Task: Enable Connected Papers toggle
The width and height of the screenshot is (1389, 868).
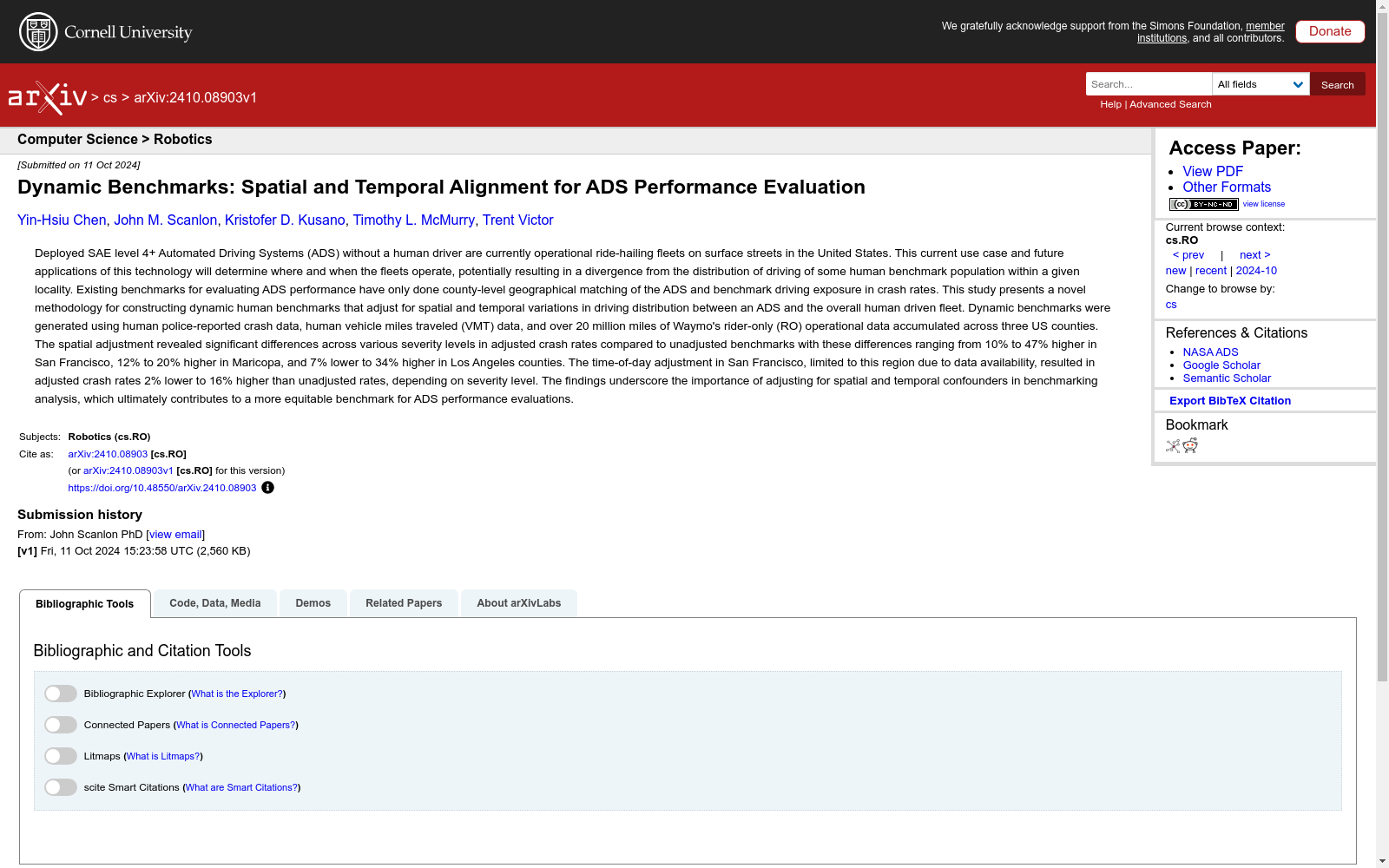Action: coord(61,725)
